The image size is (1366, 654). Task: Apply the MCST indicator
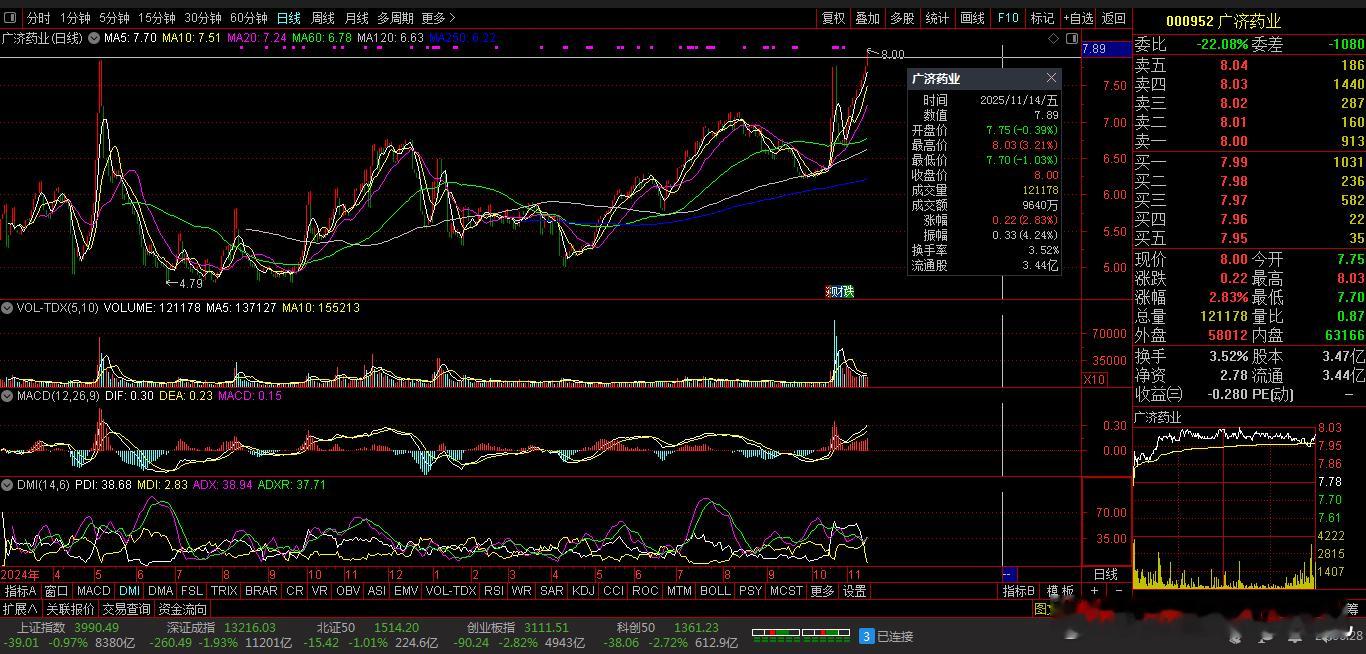click(786, 591)
